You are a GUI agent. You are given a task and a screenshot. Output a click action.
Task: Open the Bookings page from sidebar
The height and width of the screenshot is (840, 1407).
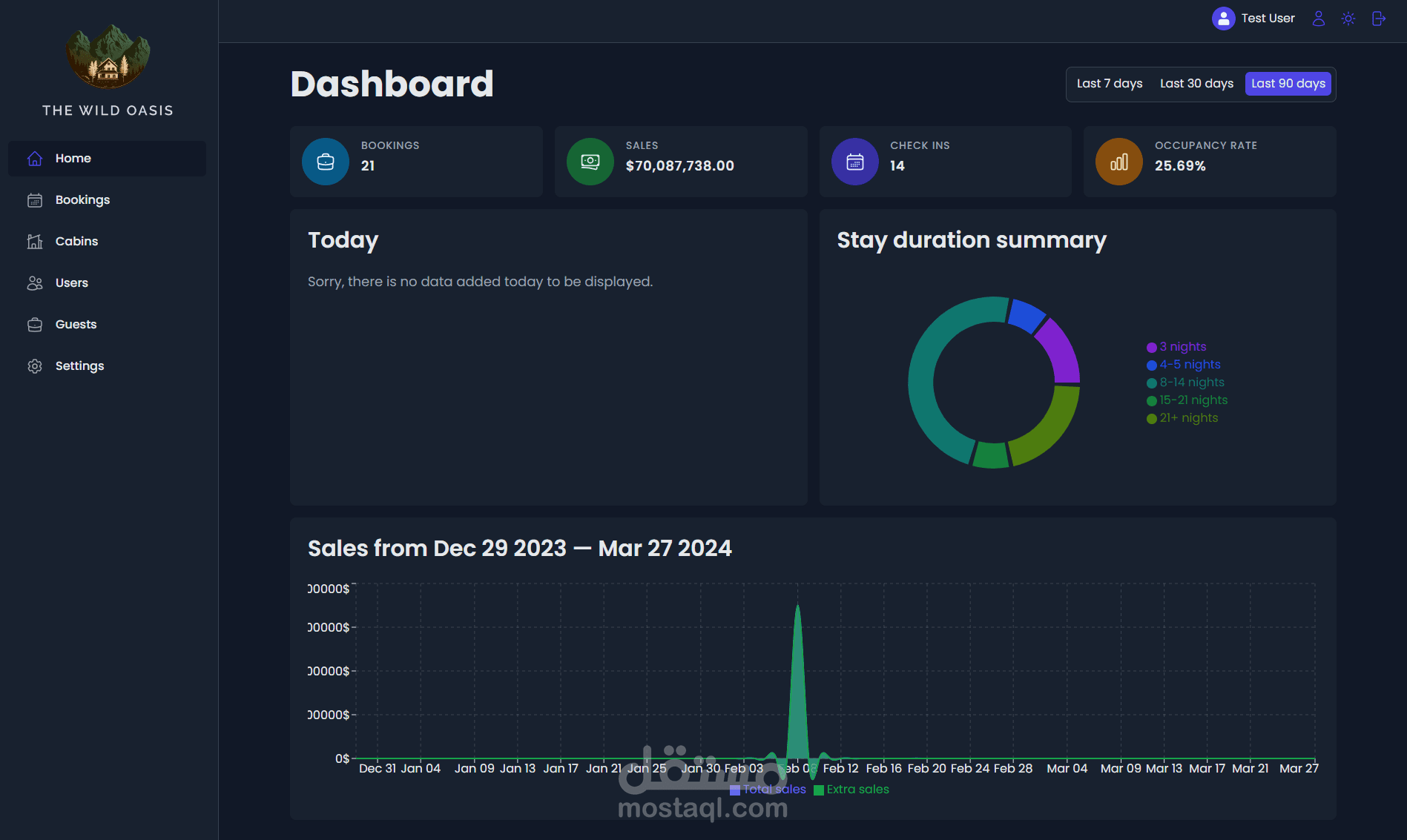pyautogui.click(x=108, y=200)
